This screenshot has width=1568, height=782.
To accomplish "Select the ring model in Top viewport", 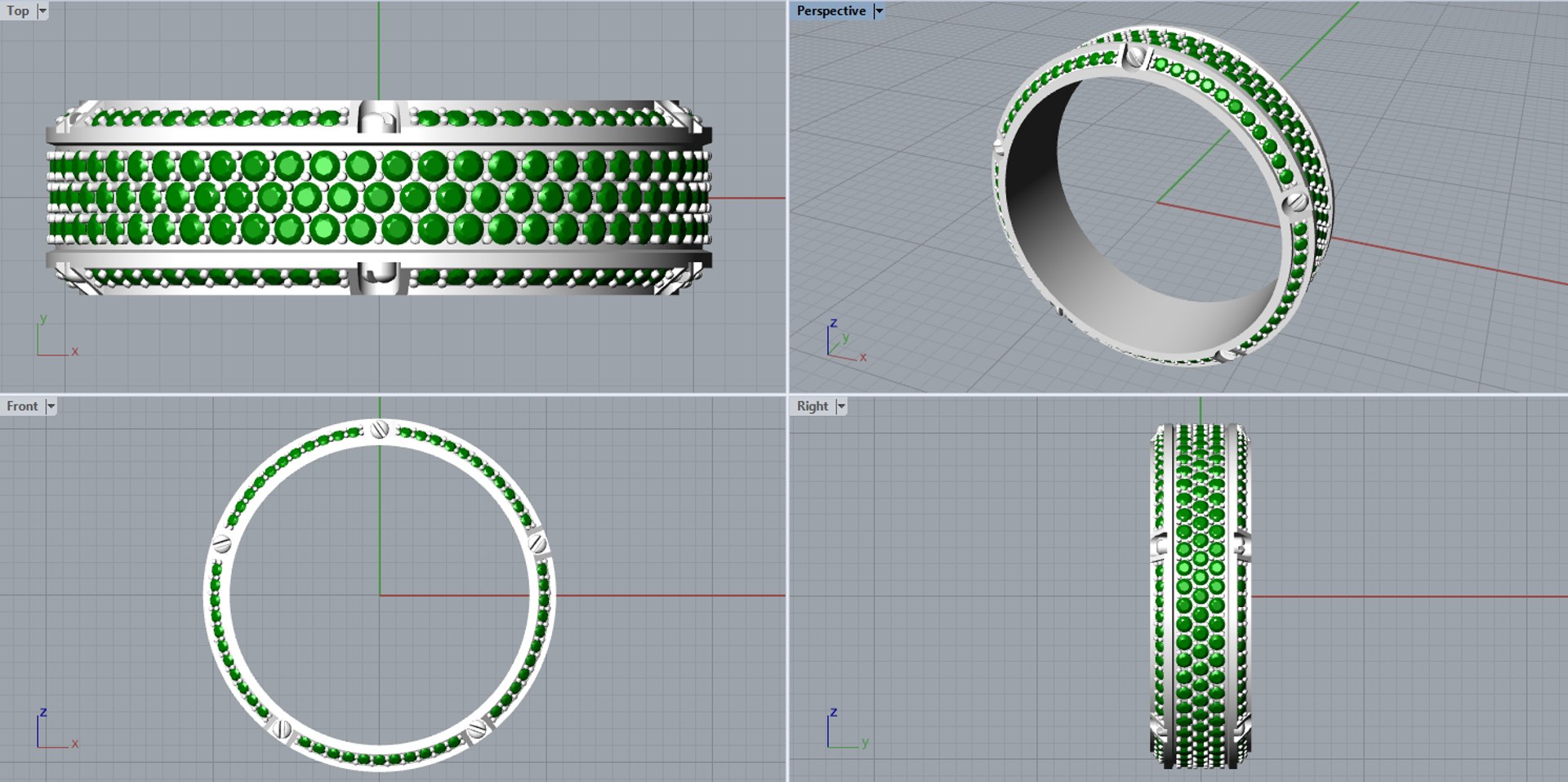I will pyautogui.click(x=379, y=198).
